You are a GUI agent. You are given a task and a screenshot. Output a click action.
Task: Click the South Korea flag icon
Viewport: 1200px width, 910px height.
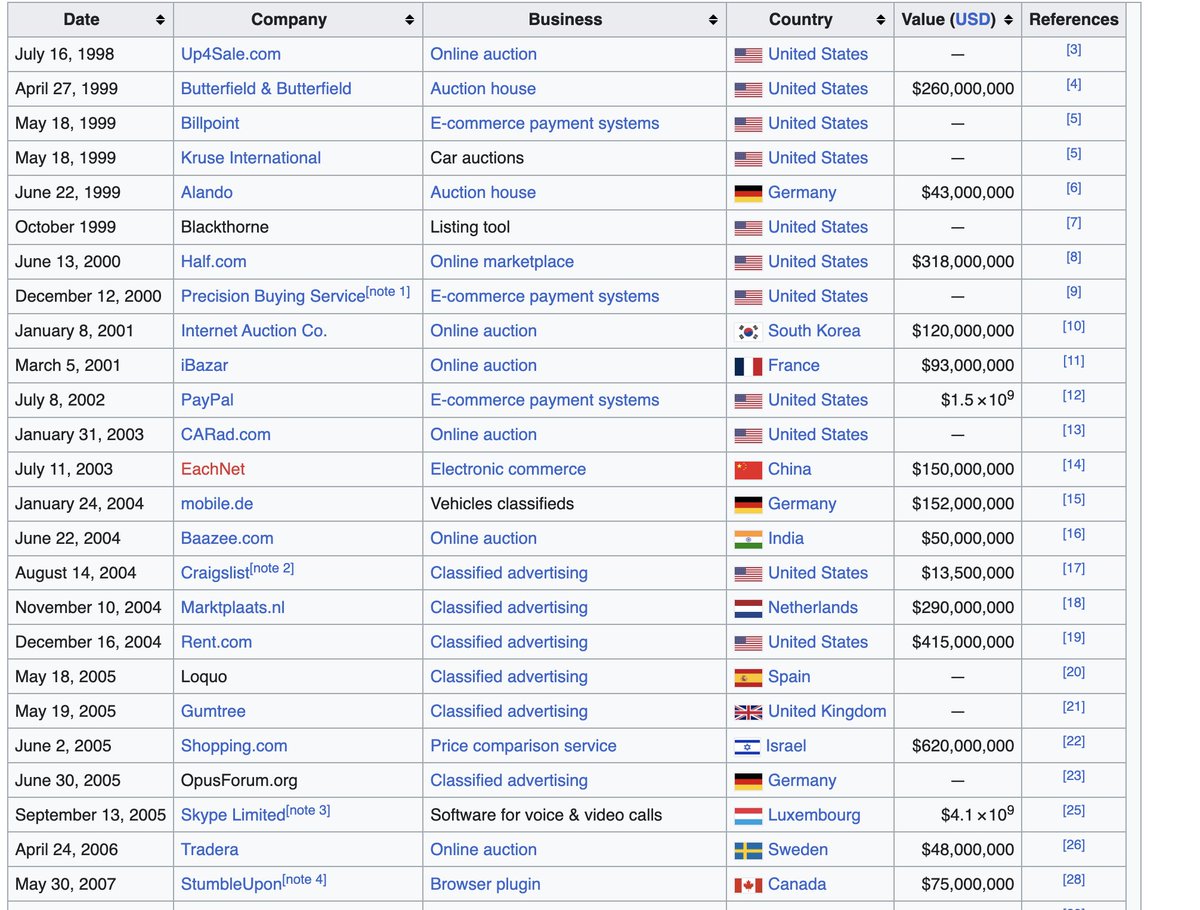[x=748, y=331]
